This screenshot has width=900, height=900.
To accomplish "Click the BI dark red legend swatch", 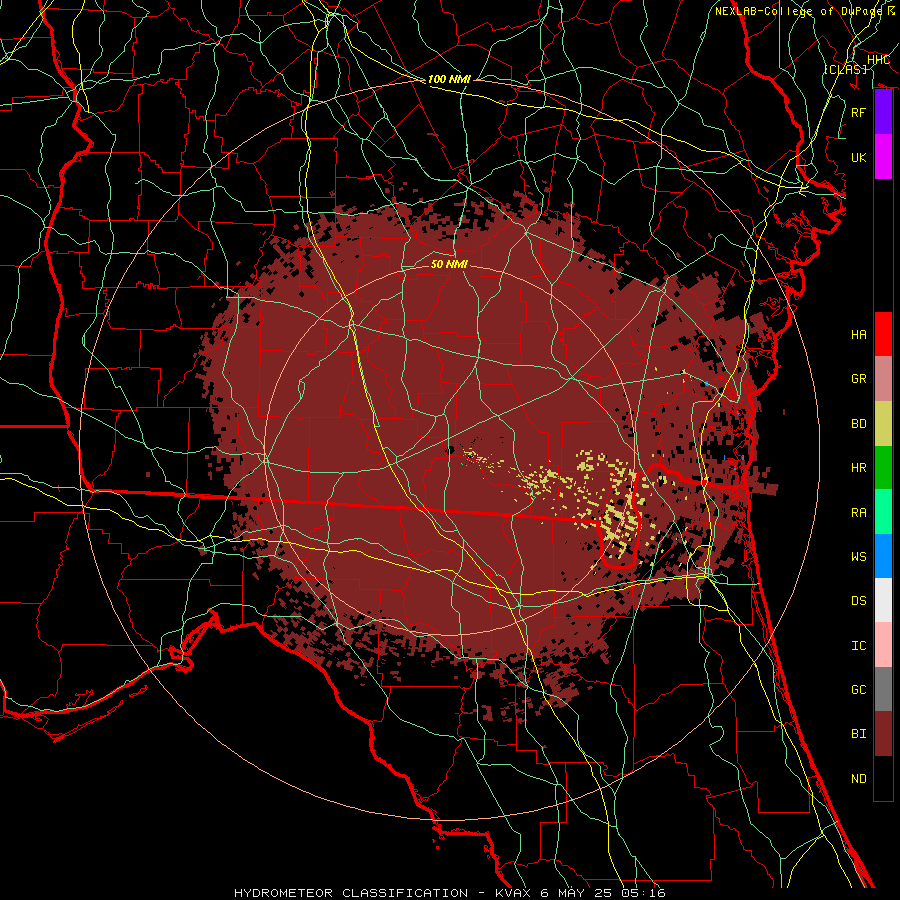I will (x=883, y=734).
